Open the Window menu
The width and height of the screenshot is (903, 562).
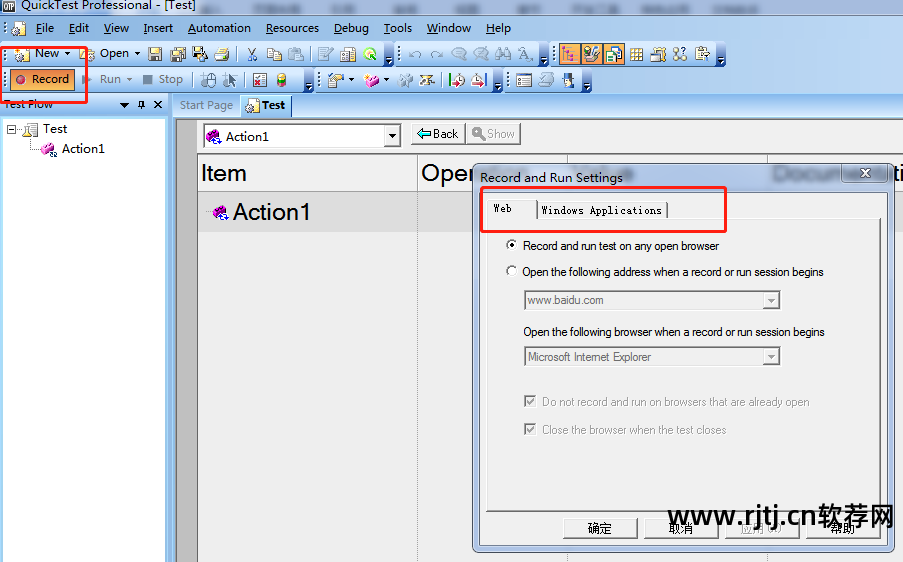click(x=449, y=28)
